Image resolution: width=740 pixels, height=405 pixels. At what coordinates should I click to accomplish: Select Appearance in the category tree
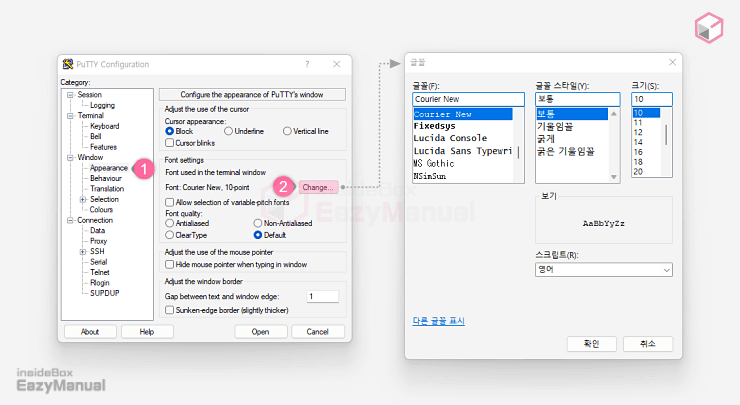(109, 168)
